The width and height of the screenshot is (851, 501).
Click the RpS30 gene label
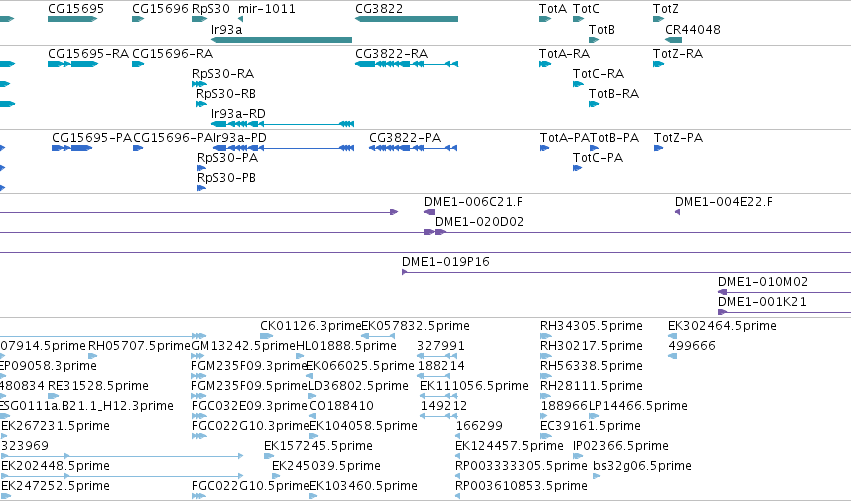211,9
